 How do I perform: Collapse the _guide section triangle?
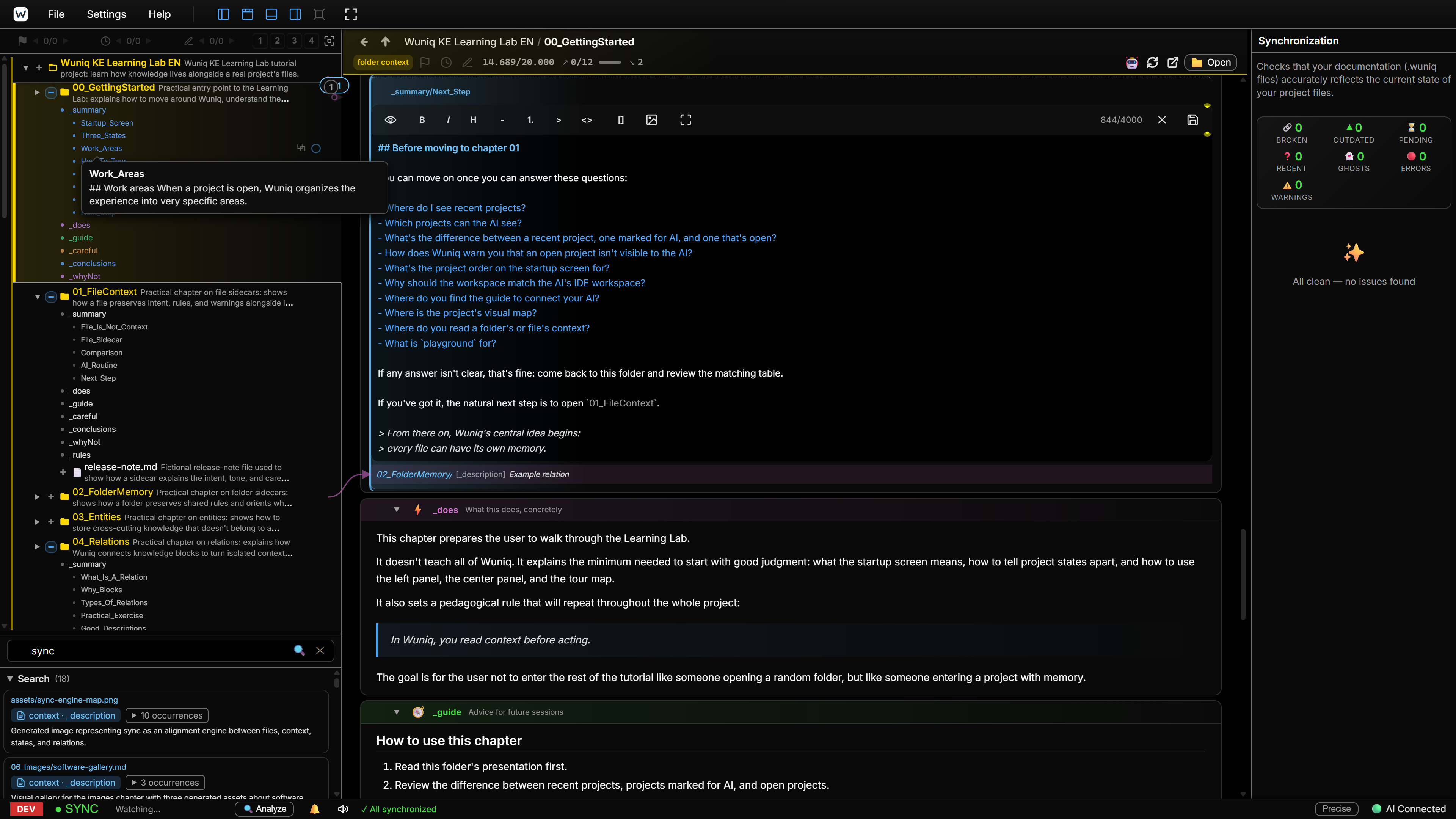point(397,712)
